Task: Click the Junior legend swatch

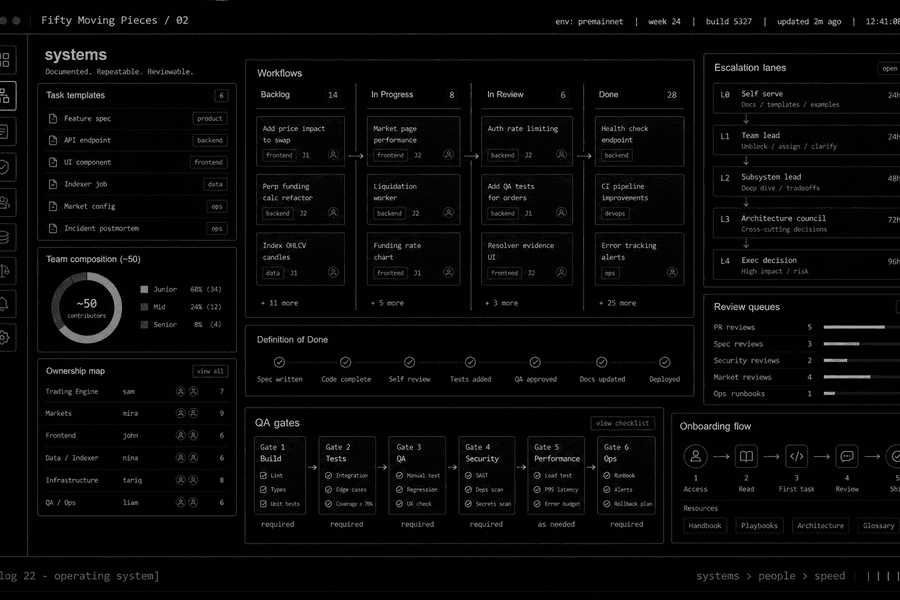Action: coord(144,289)
